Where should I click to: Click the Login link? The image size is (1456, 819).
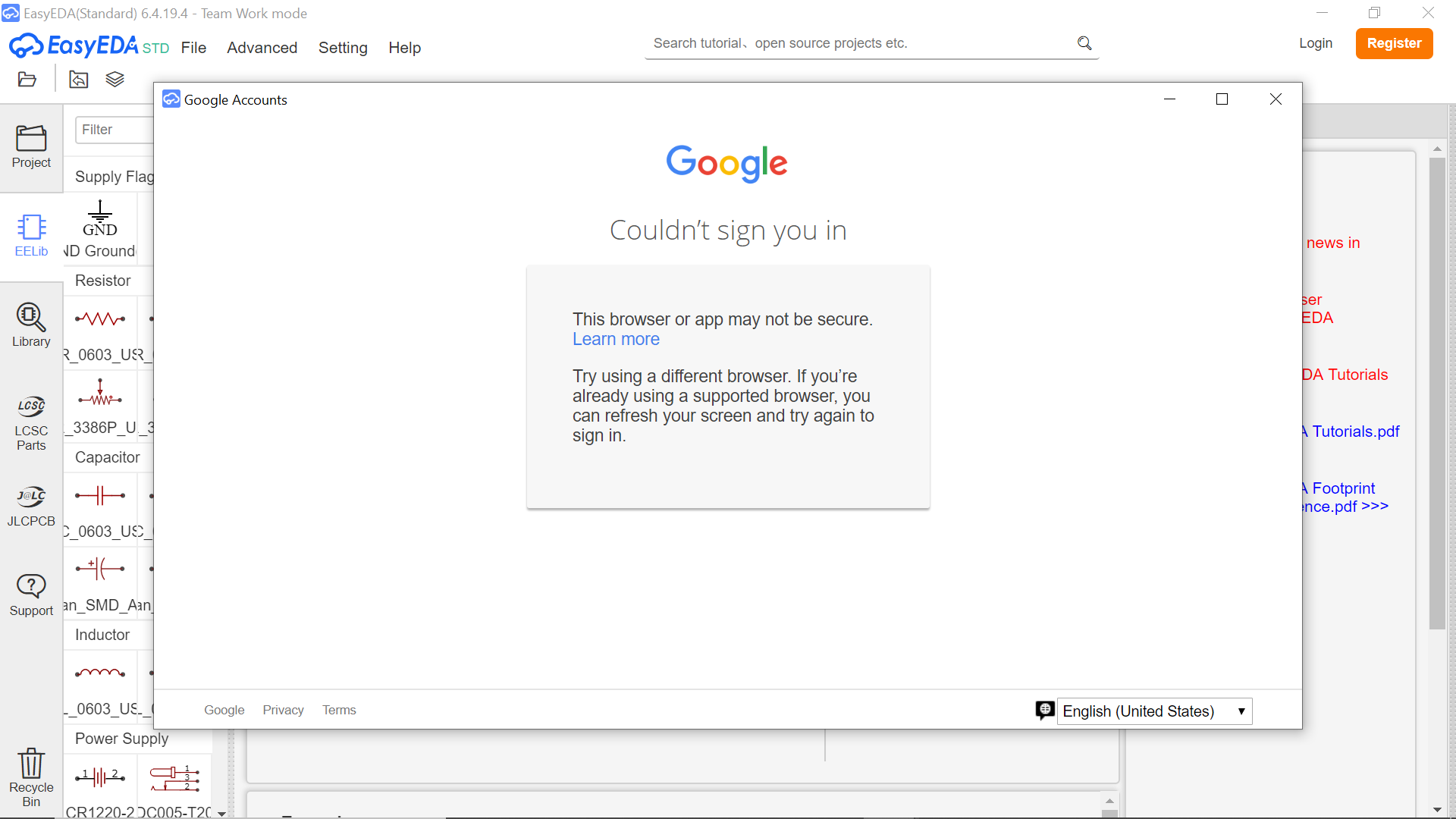[1316, 43]
